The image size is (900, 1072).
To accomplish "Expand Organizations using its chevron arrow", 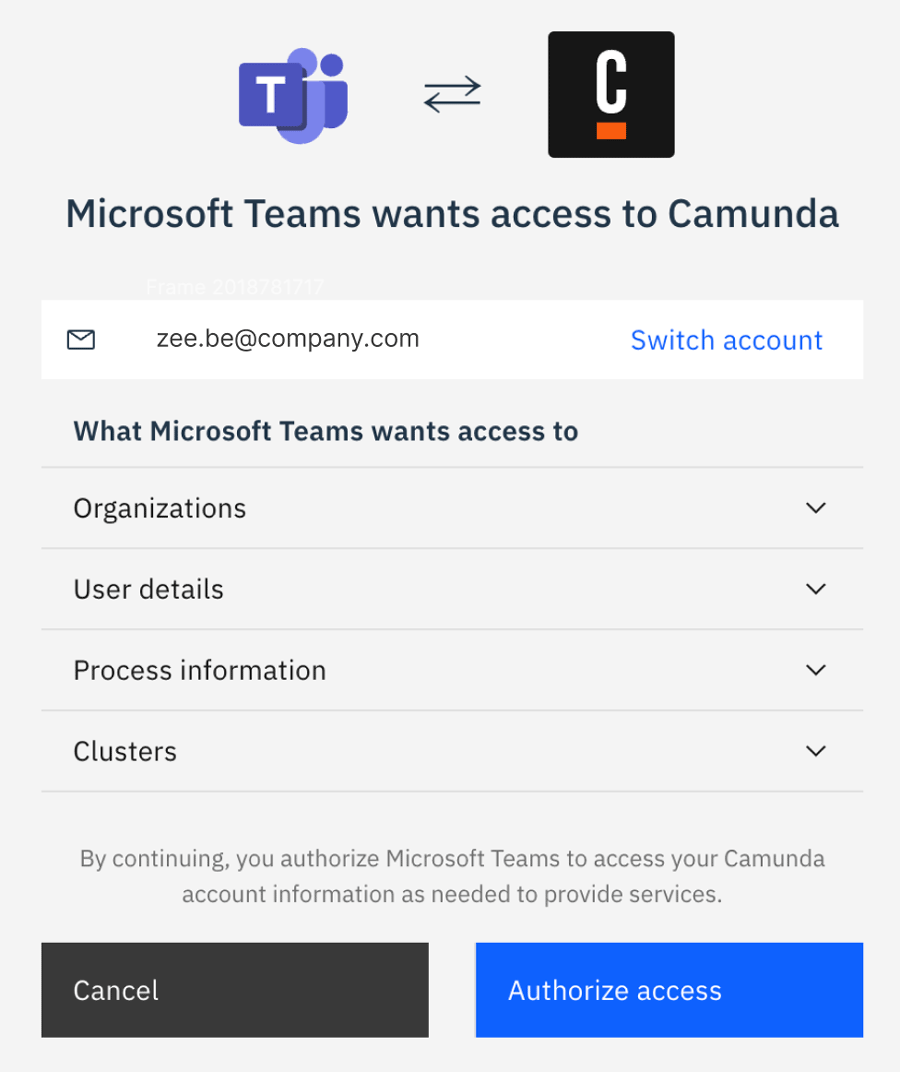I will click(816, 508).
